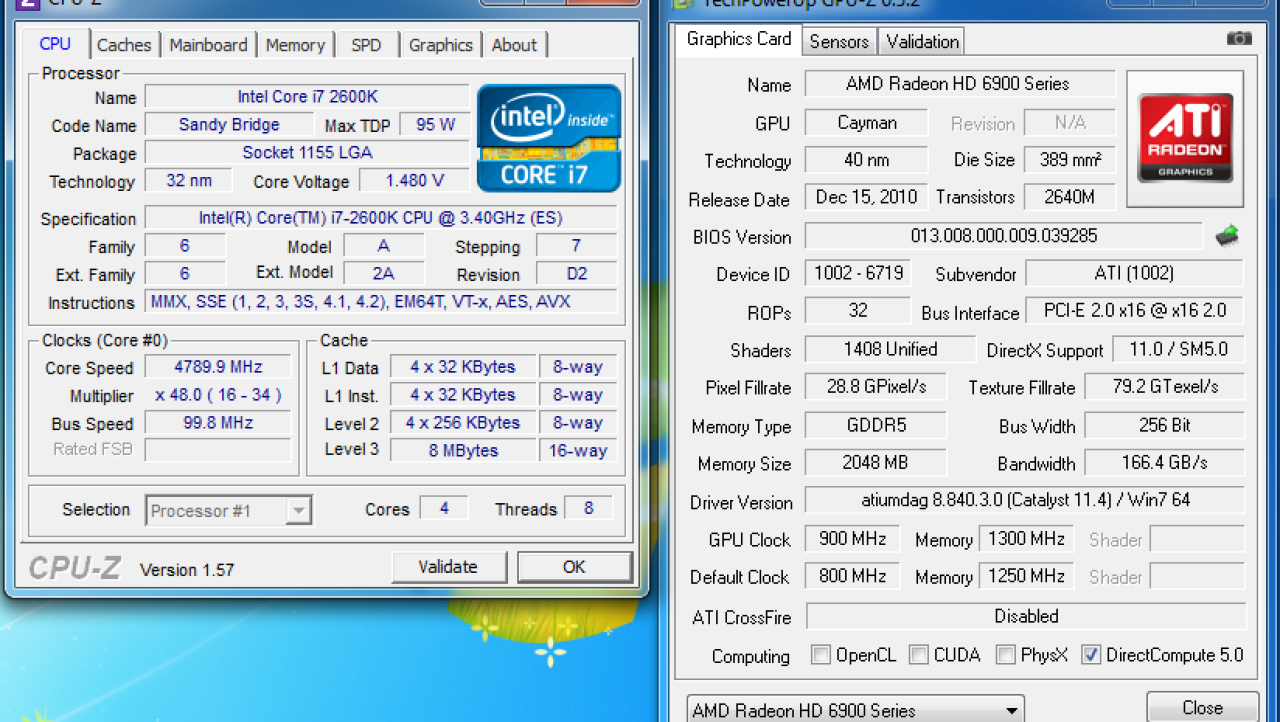Toggle the PhysX checkbox
1280x722 pixels.
click(1006, 655)
